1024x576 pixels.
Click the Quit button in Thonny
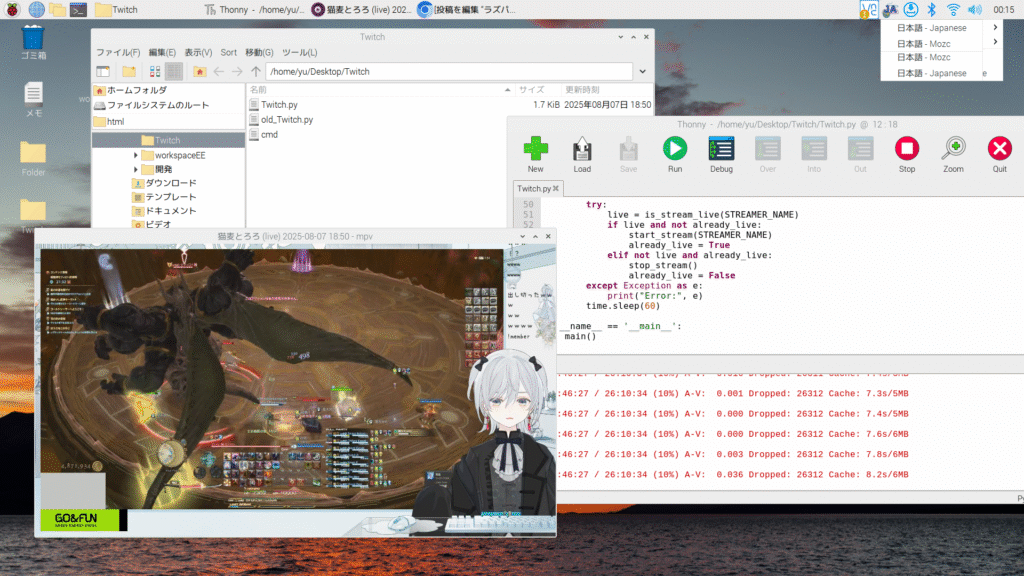pyautogui.click(x=999, y=155)
